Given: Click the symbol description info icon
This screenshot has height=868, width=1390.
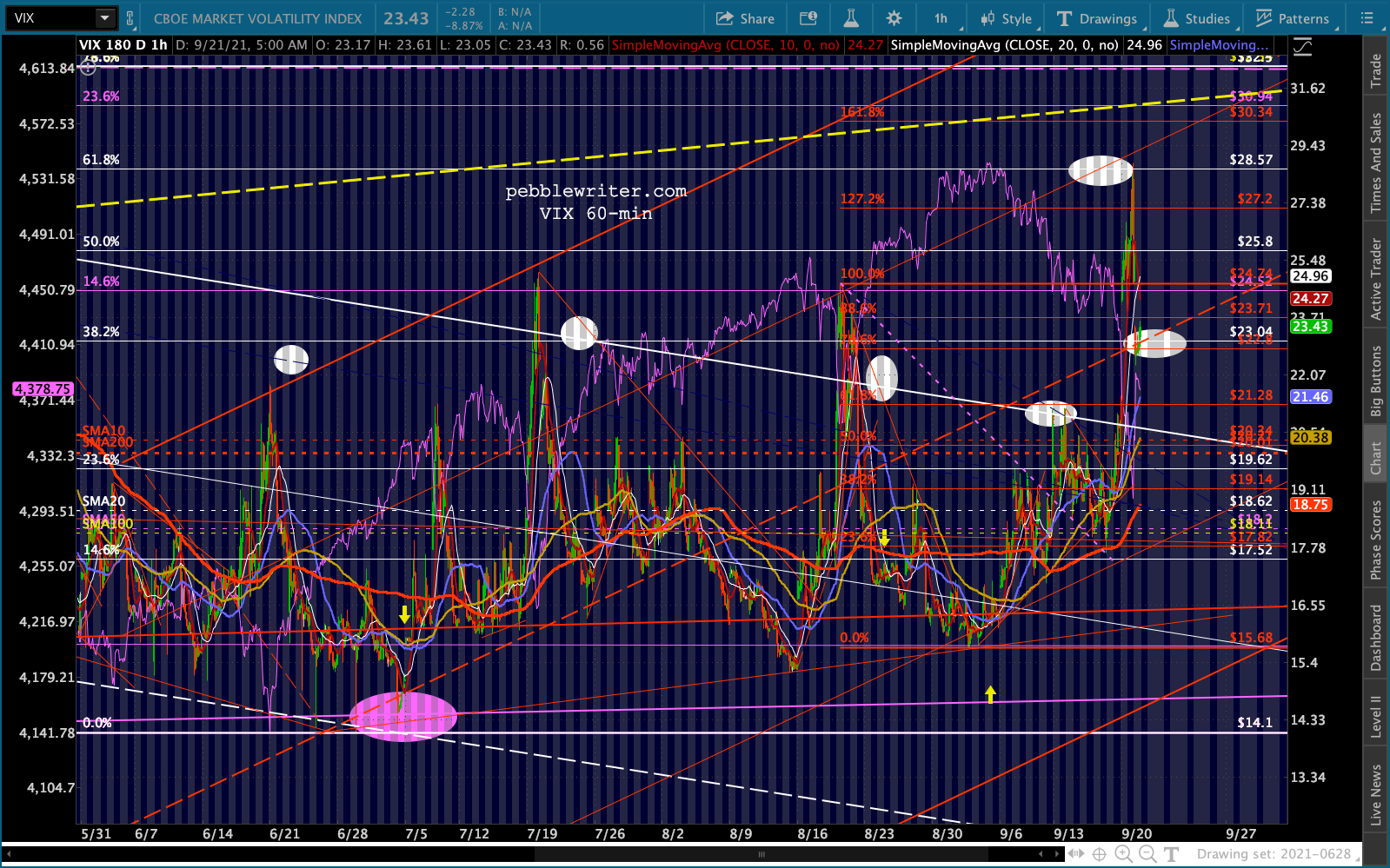Looking at the screenshot, I should coord(808,18).
